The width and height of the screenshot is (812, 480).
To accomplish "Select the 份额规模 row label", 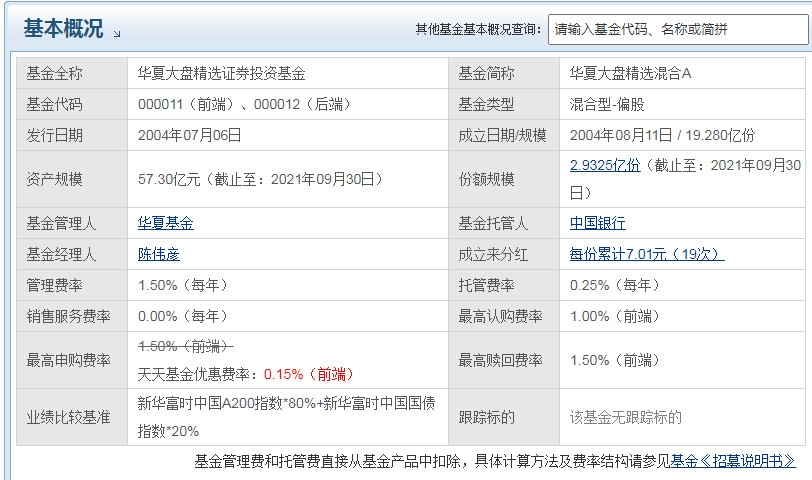I will (x=486, y=179).
